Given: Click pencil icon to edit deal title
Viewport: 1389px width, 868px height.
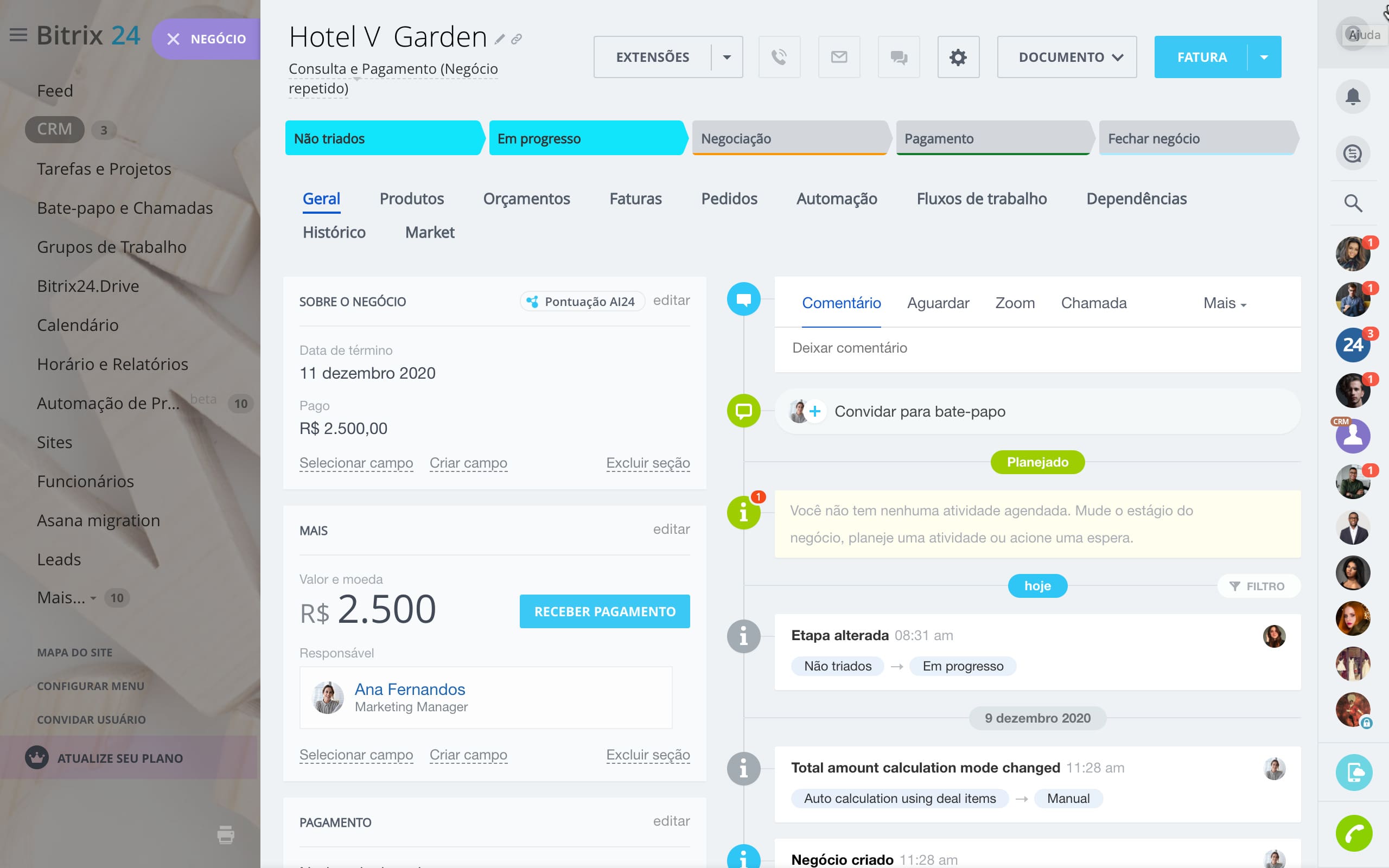Looking at the screenshot, I should [499, 39].
